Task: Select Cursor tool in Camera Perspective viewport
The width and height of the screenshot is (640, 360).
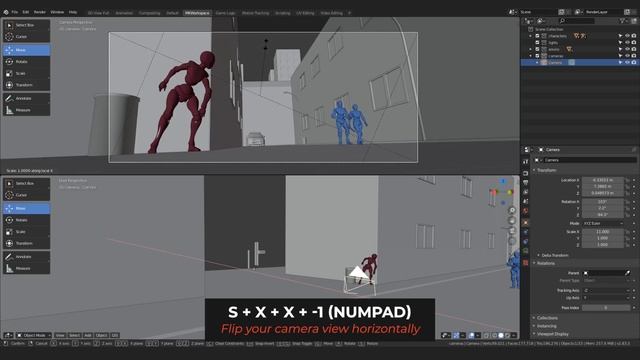Action: [27, 37]
